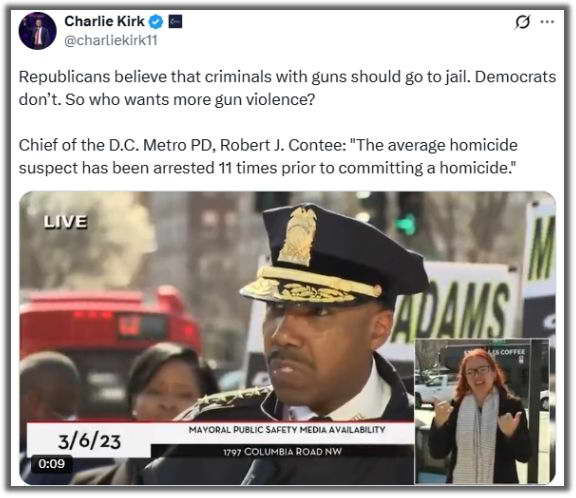Click the Grok slashed-circle icon
The height and width of the screenshot is (498, 576).
pos(522,22)
